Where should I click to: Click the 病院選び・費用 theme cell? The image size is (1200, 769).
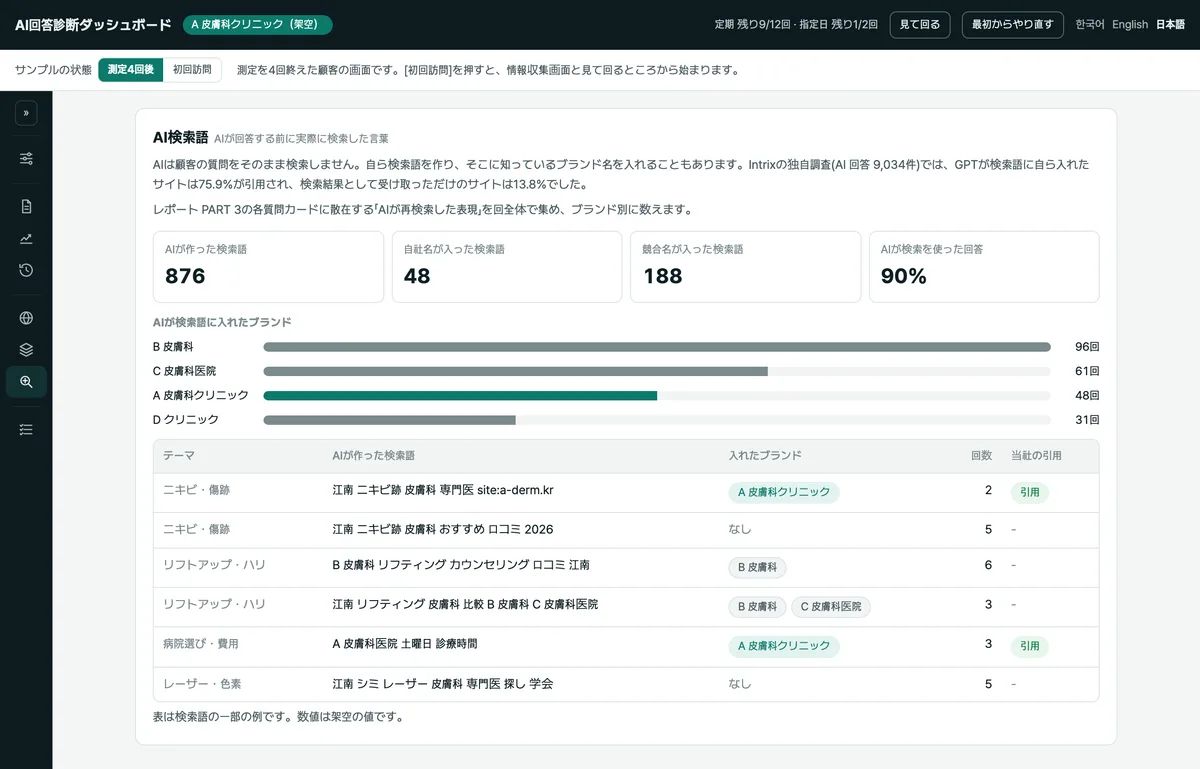point(201,644)
